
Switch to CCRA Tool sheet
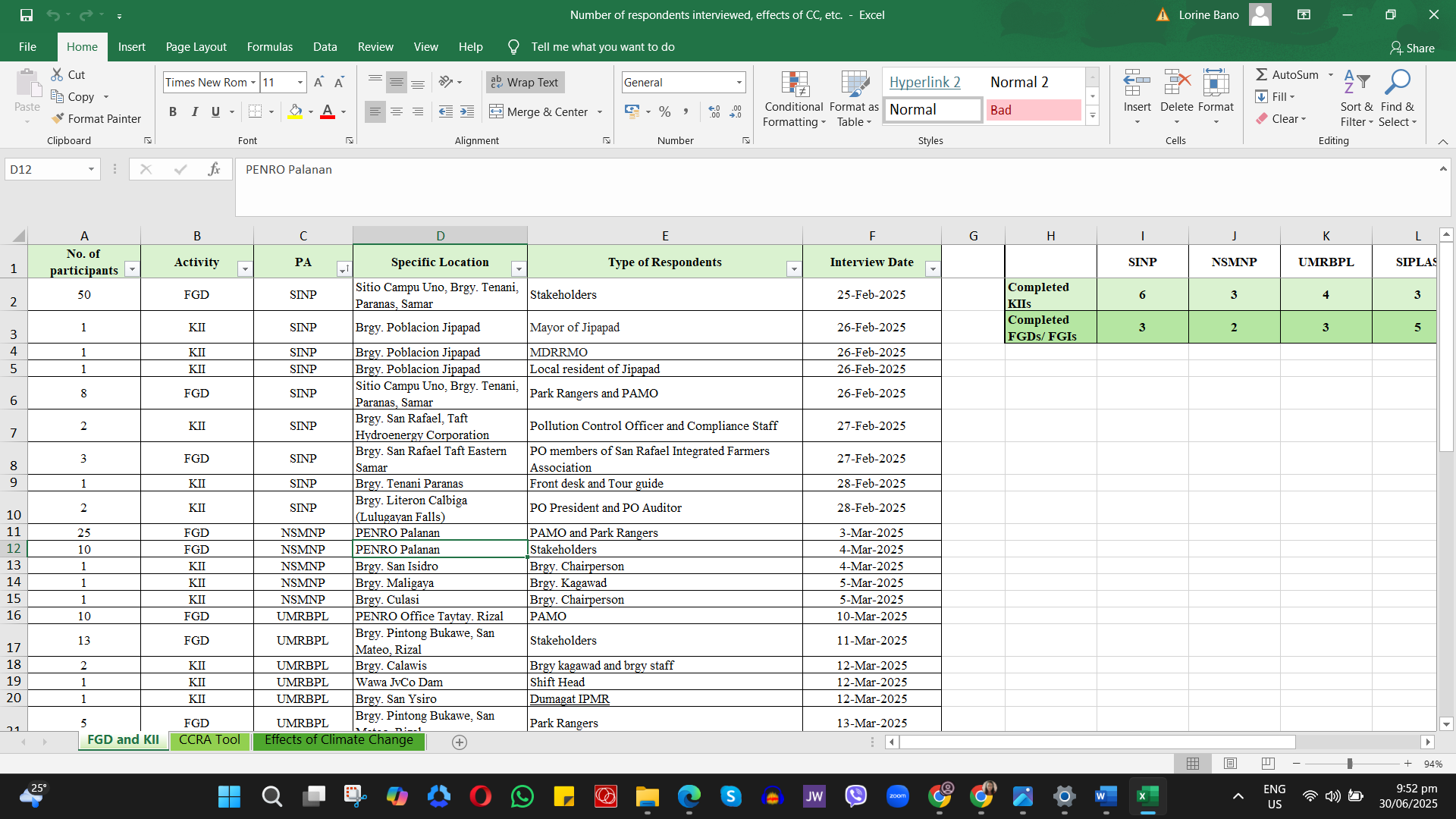click(209, 740)
